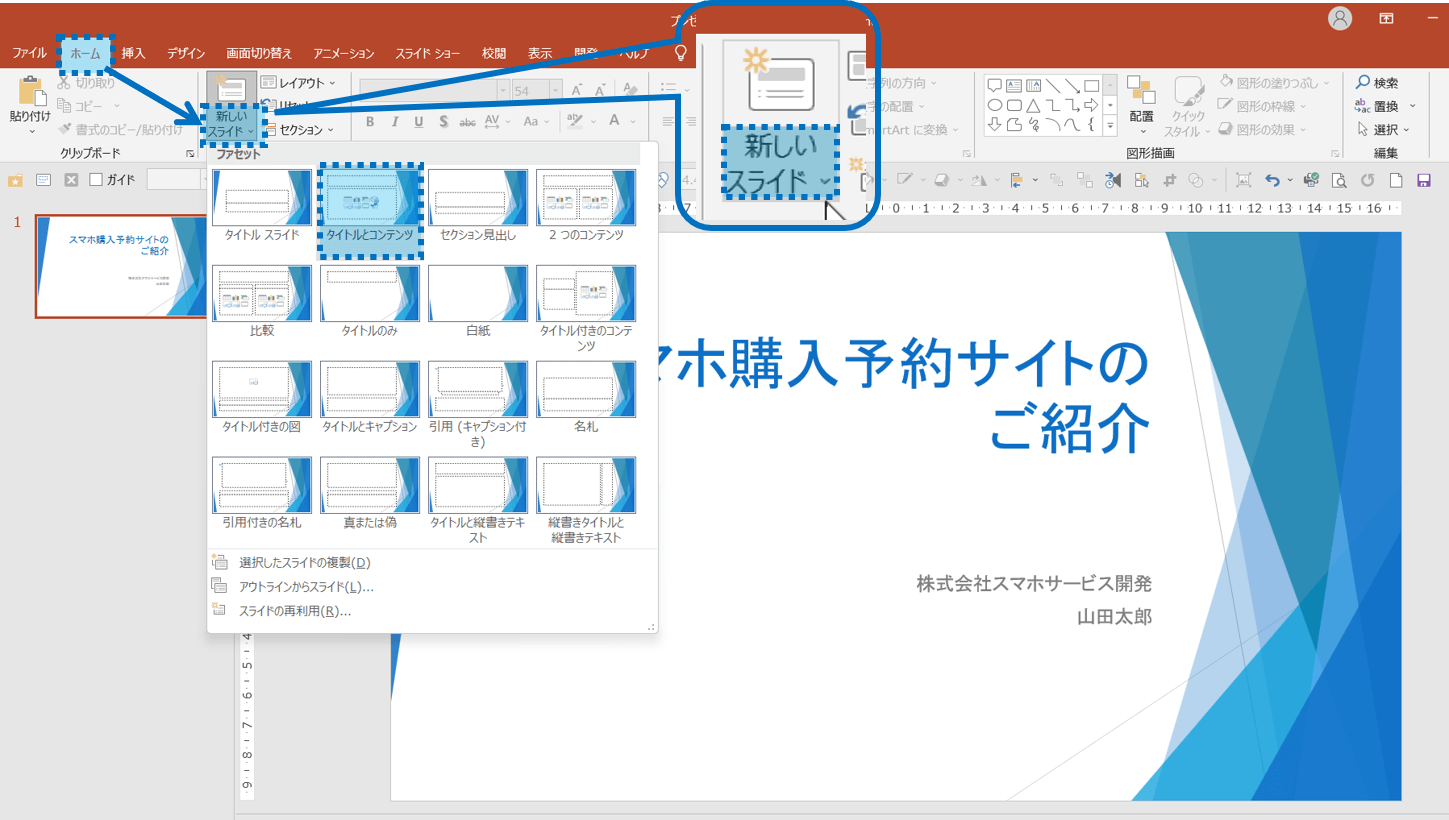Click the print preview icon in toolbar
The height and width of the screenshot is (820, 1449).
[x=1339, y=180]
